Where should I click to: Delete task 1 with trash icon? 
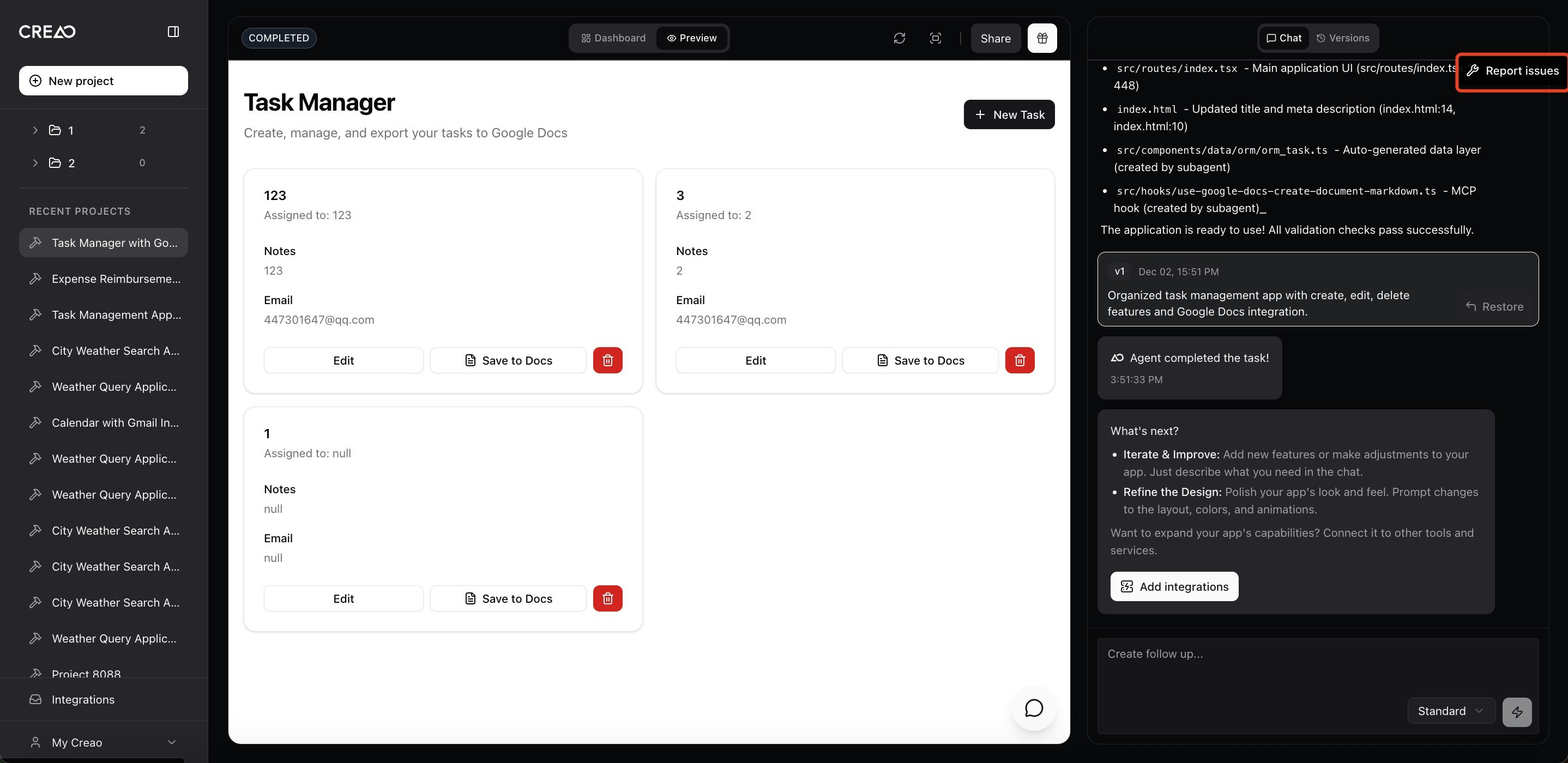click(607, 599)
